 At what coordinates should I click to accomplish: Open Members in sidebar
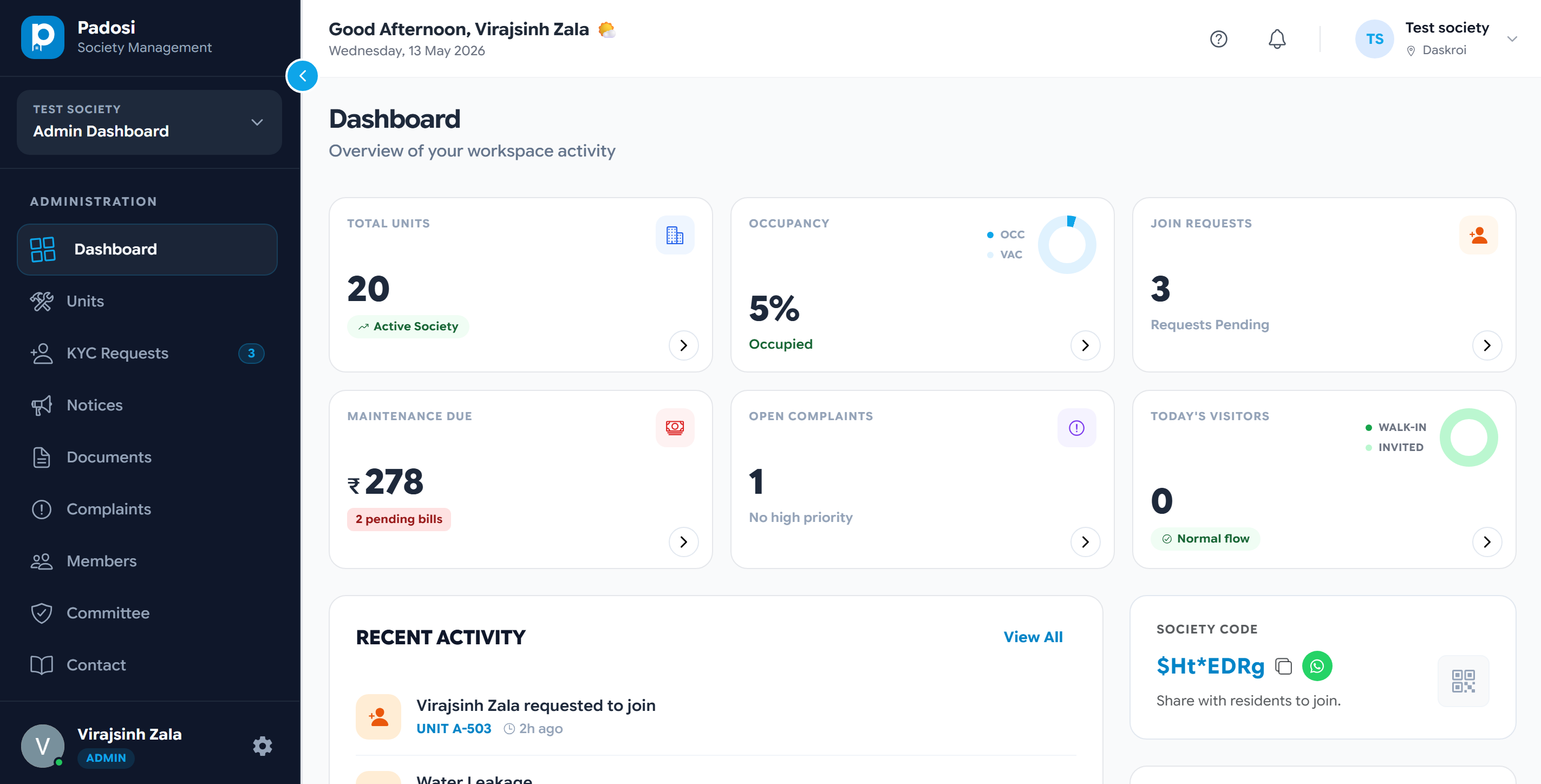[147, 561]
